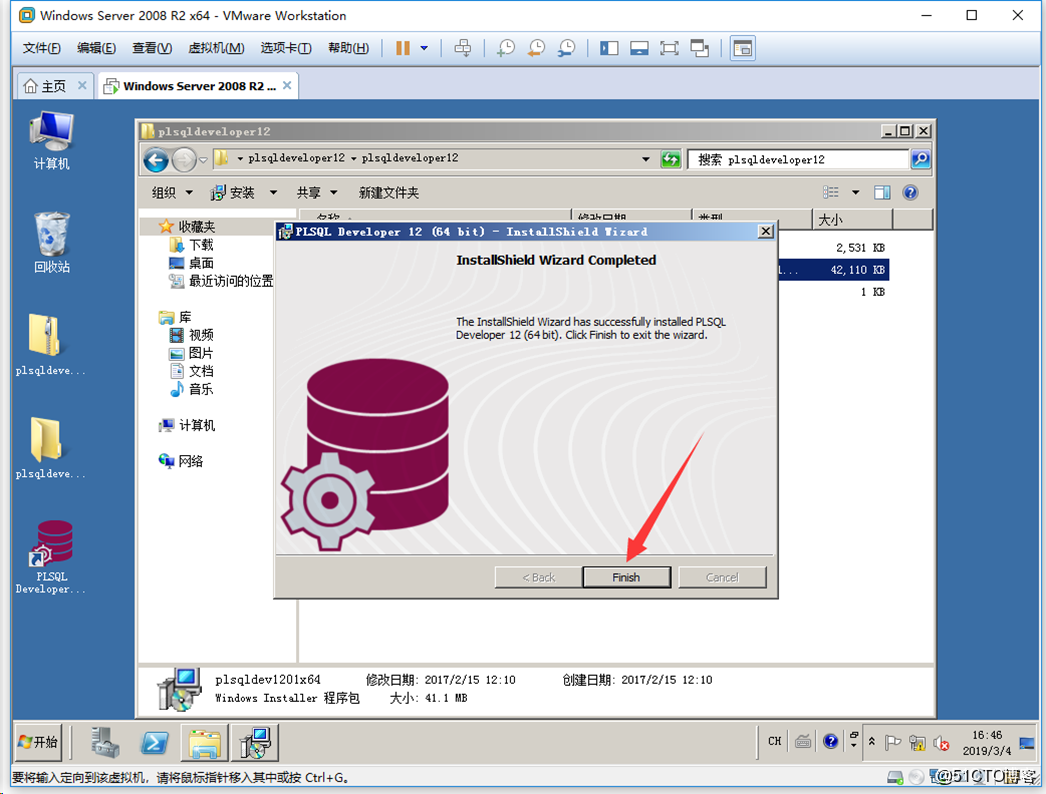The height and width of the screenshot is (794, 1046).
Task: Revert to snapshot using the clock-arrow icon
Action: [x=536, y=48]
